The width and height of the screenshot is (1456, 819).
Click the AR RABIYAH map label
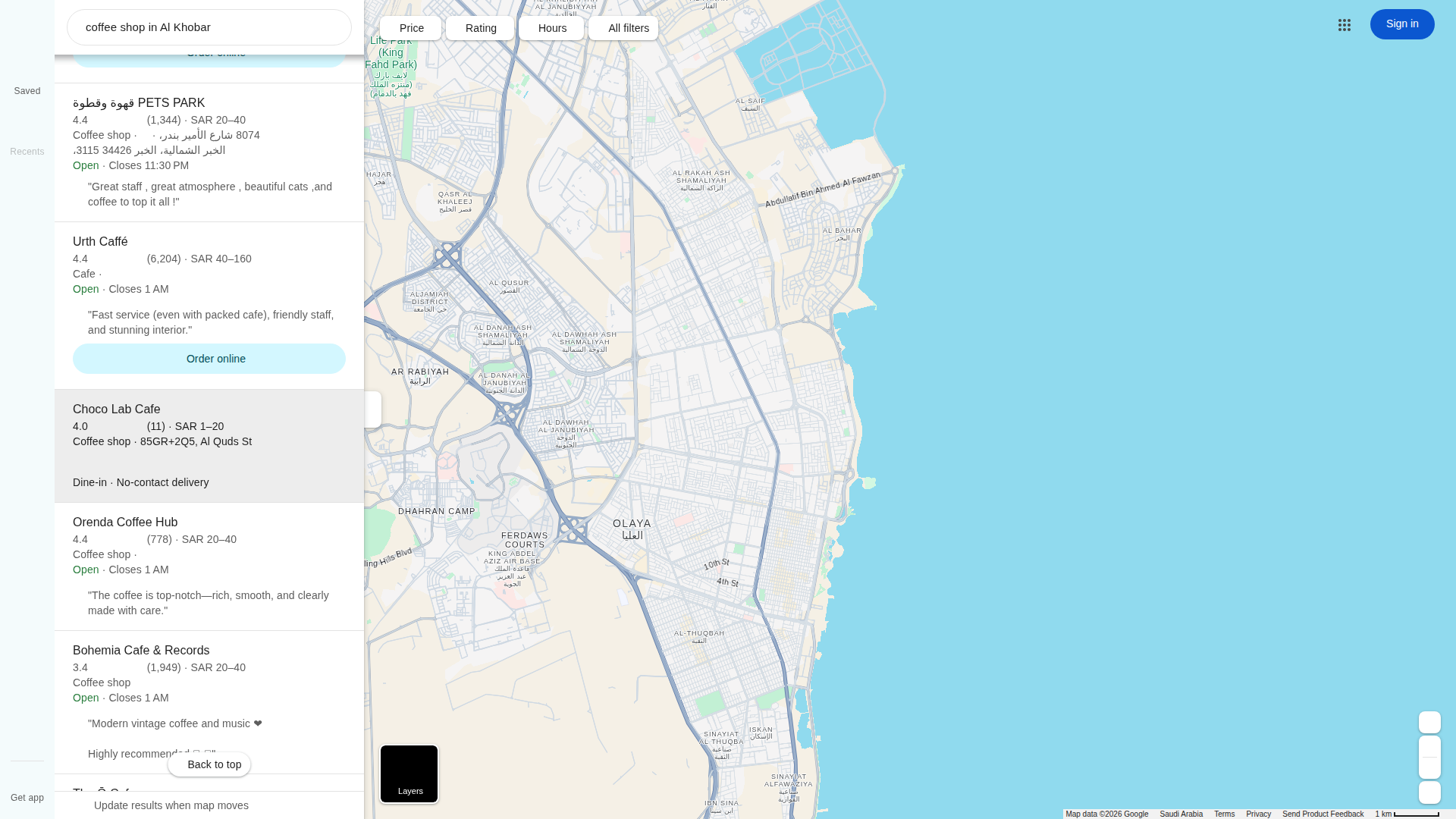(420, 375)
